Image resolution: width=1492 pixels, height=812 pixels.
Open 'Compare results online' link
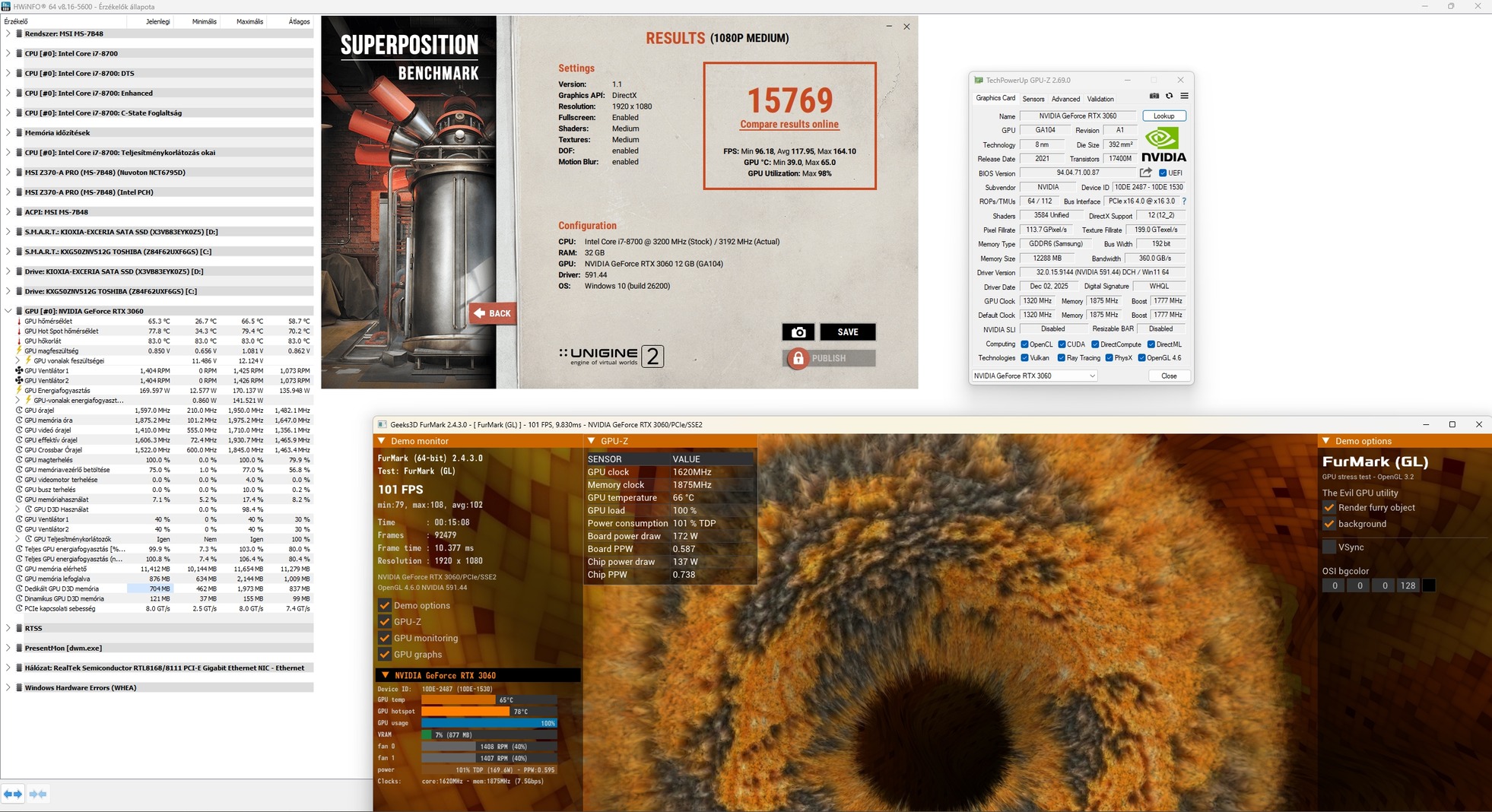click(789, 125)
